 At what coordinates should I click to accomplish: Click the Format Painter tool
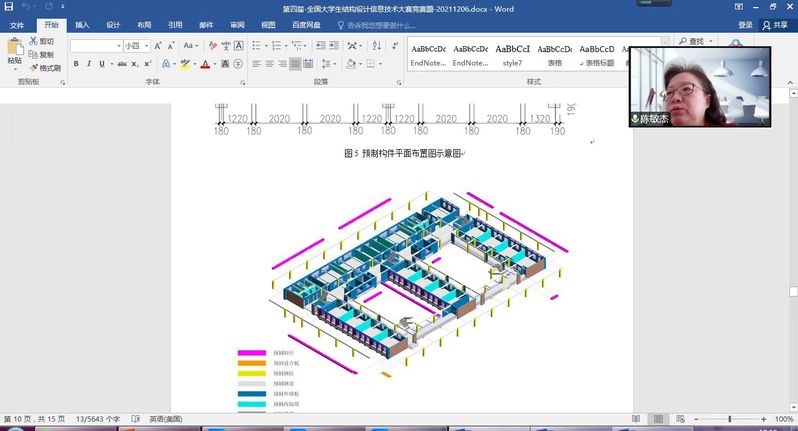[x=45, y=68]
